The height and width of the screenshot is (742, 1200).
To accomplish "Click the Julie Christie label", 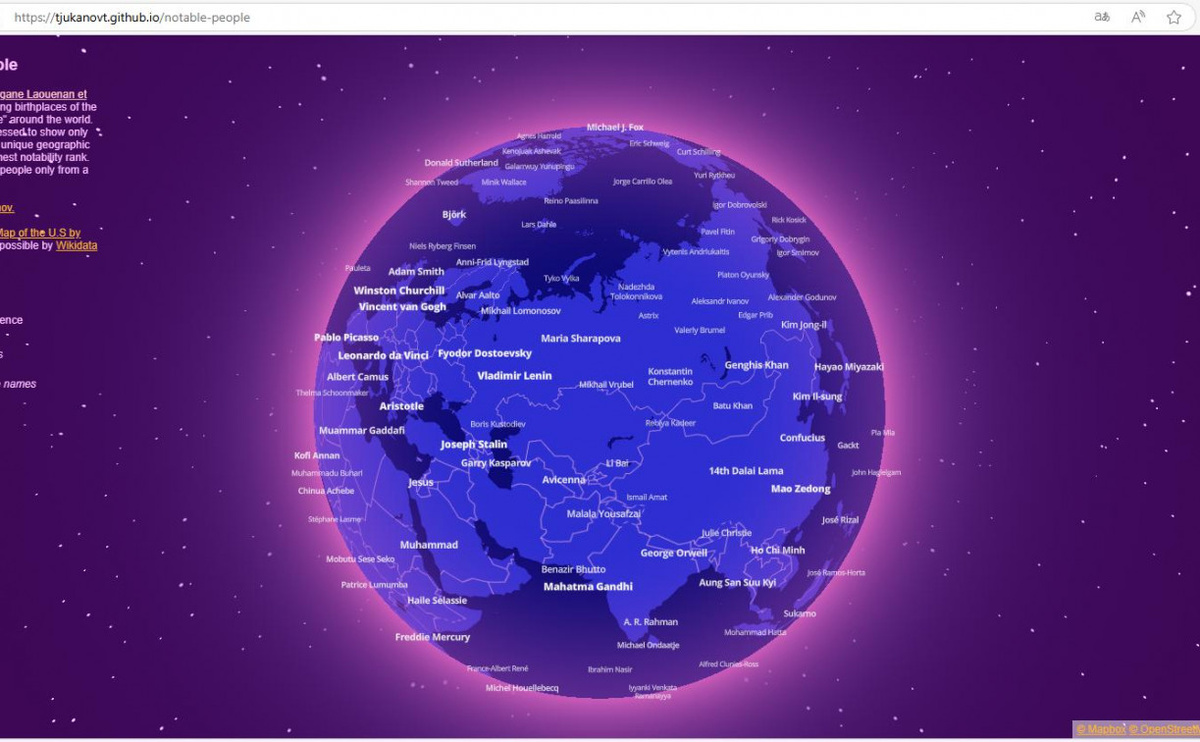I will [x=726, y=533].
